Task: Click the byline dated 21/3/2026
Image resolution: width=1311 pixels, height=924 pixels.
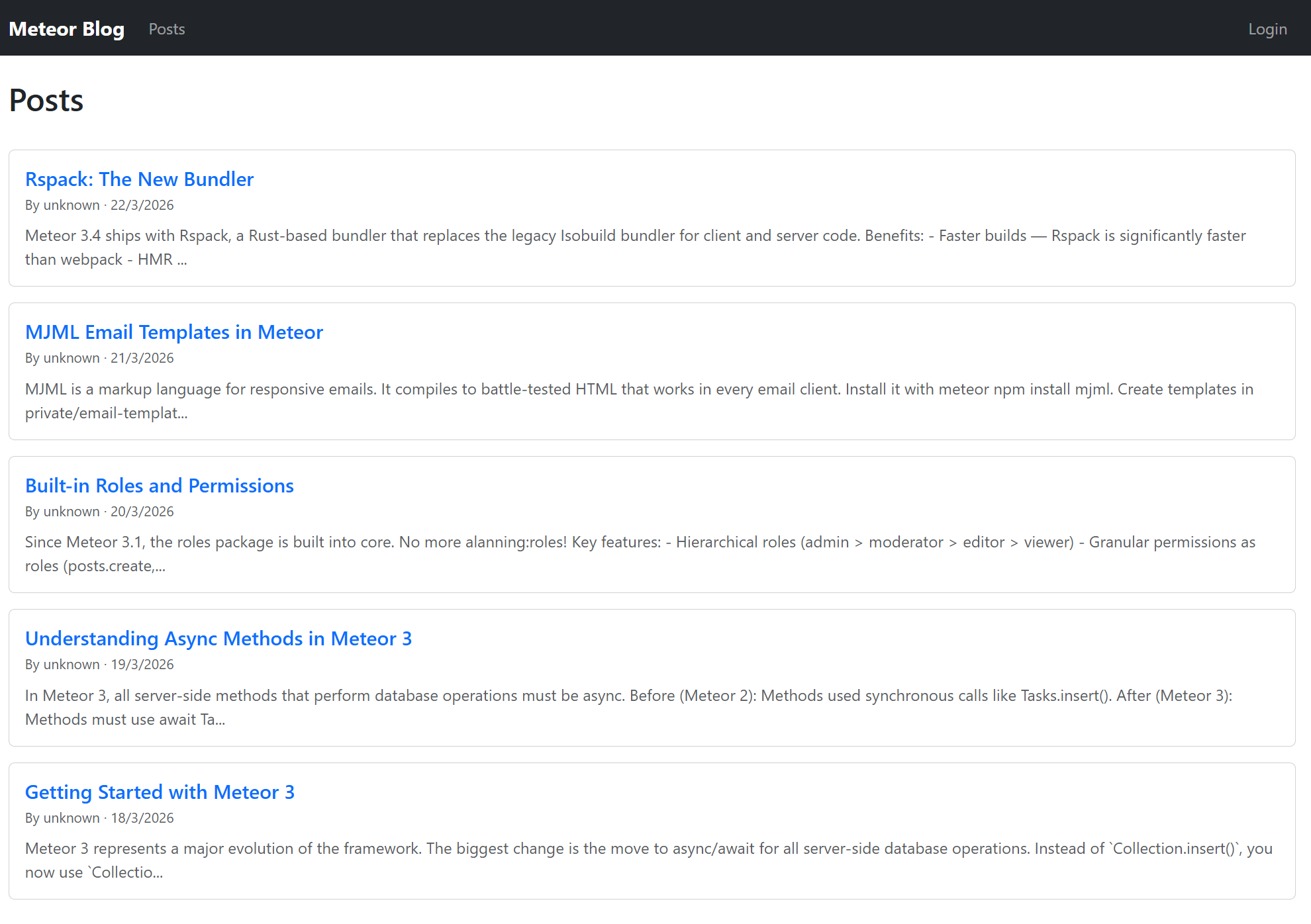Action: coord(99,358)
